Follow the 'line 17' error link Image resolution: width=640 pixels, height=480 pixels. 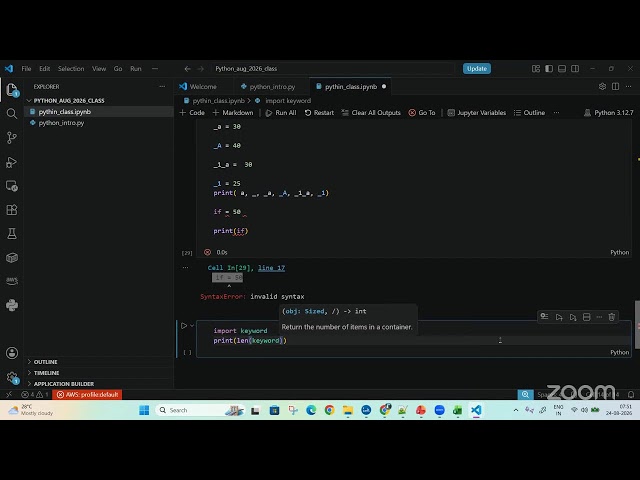coord(271,268)
